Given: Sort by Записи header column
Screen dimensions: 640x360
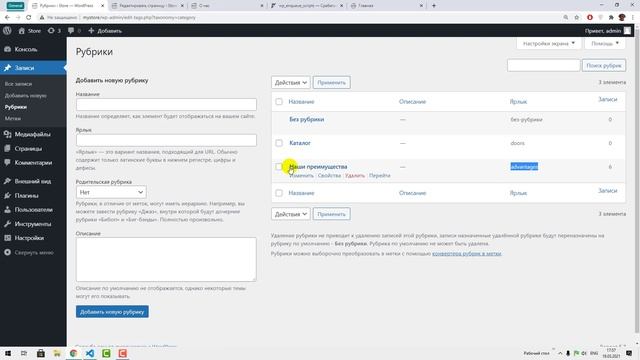Looking at the screenshot, I should pos(607,99).
